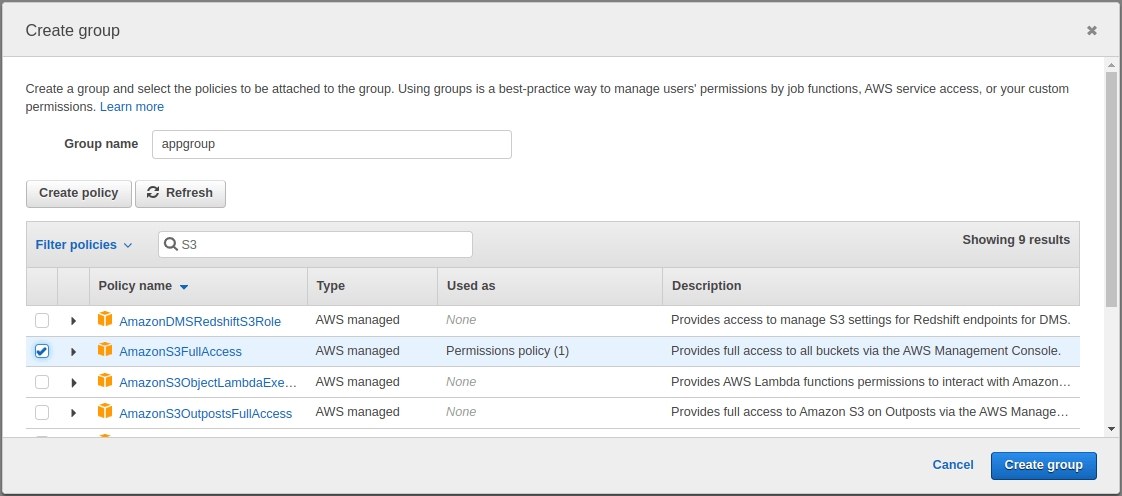Open the AmazonDMSRedshiftS3Role policy link
Screen dimensions: 1122x496
coord(200,321)
